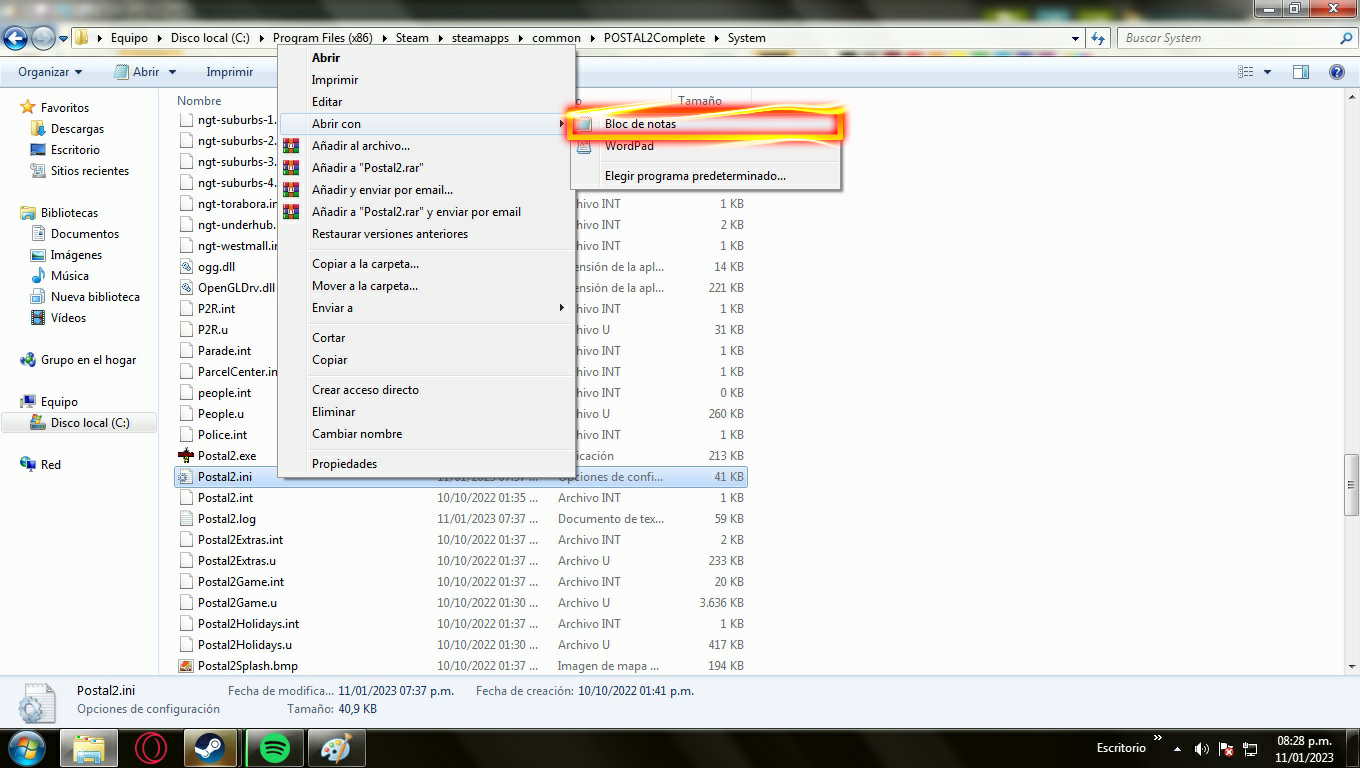Image resolution: width=1360 pixels, height=768 pixels.
Task: Choose Bloc de notas in submenu
Action: 705,124
